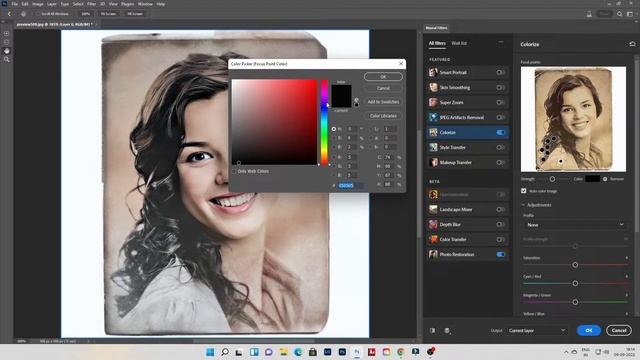This screenshot has width=640, height=360.
Task: Click the Style Transfer filter thumbnail
Action: click(x=433, y=147)
